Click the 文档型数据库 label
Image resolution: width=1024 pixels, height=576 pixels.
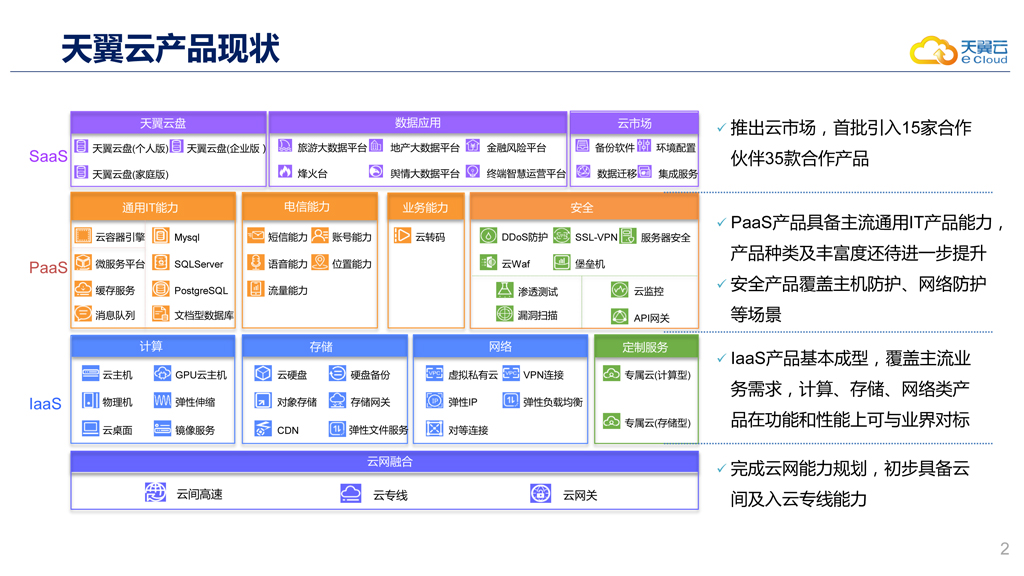[204, 315]
